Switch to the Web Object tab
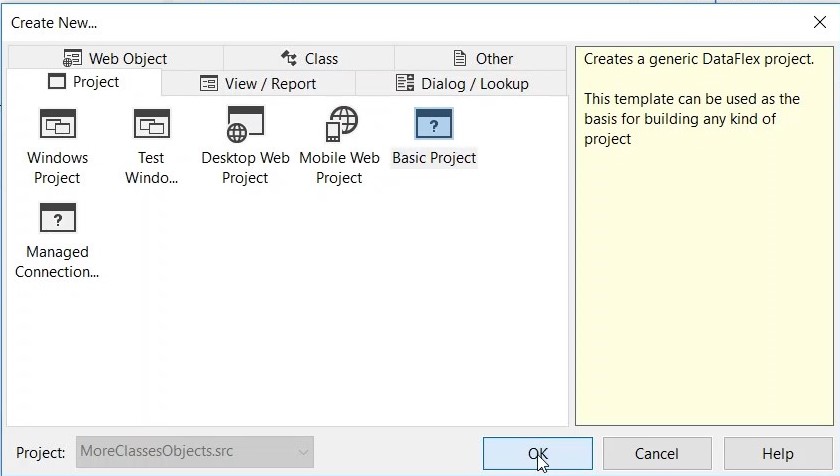This screenshot has height=476, width=840. 115,58
